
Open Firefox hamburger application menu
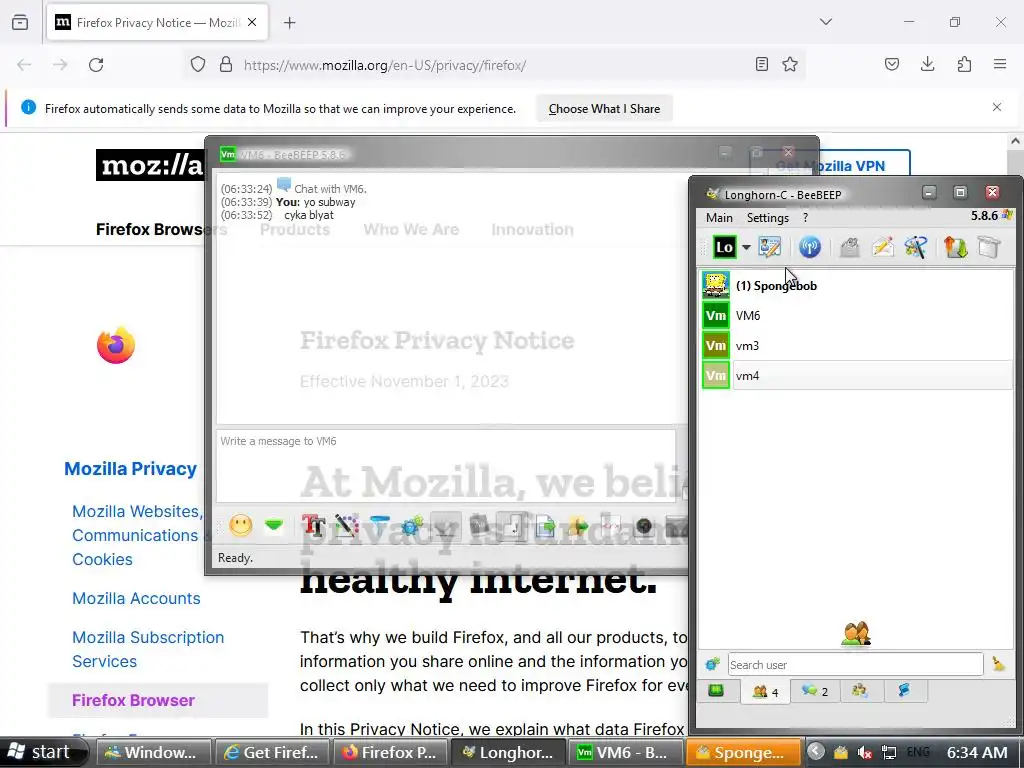coord(1000,64)
